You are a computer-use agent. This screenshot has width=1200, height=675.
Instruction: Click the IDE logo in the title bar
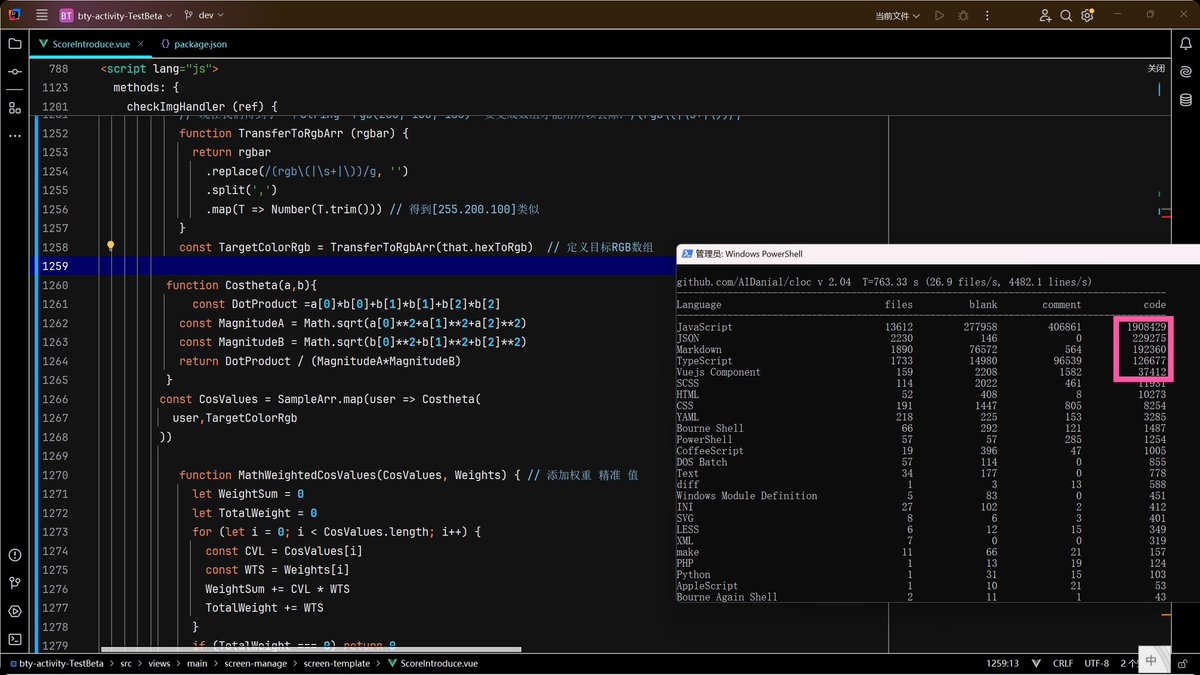coord(14,15)
